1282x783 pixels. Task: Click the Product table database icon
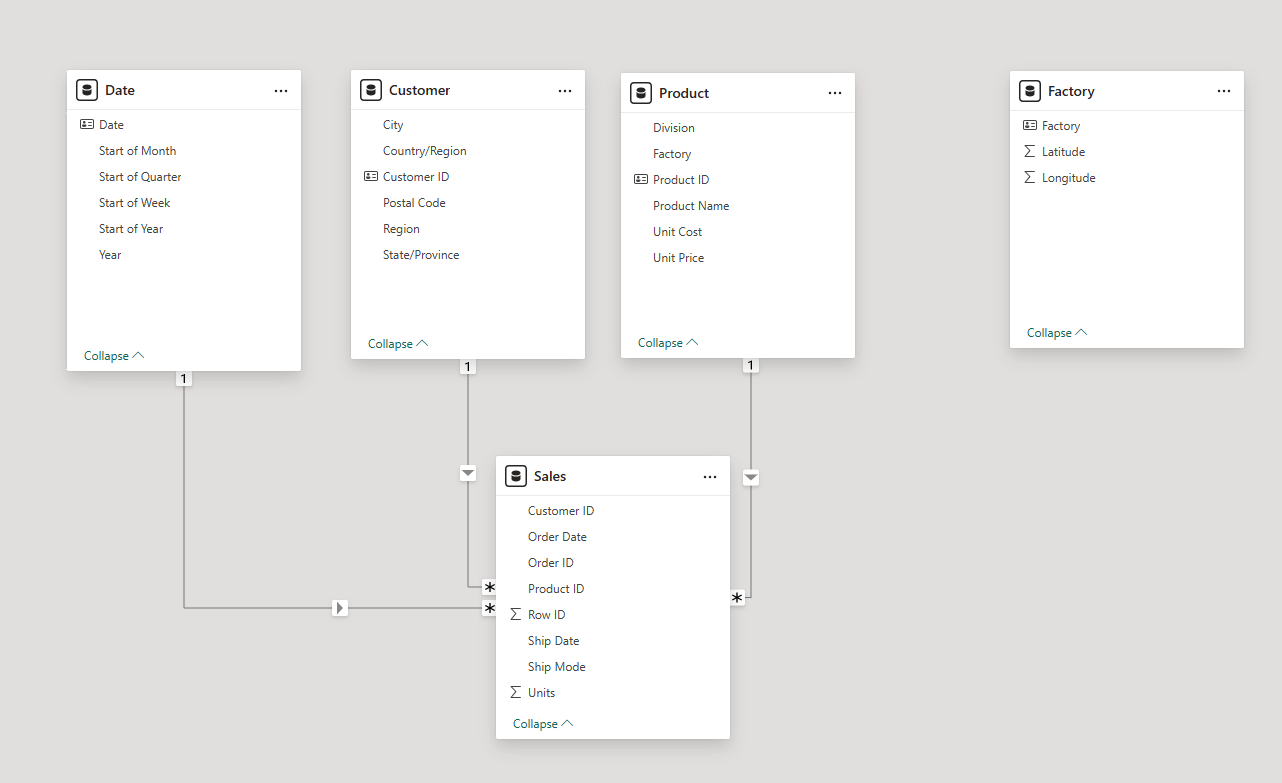(641, 93)
